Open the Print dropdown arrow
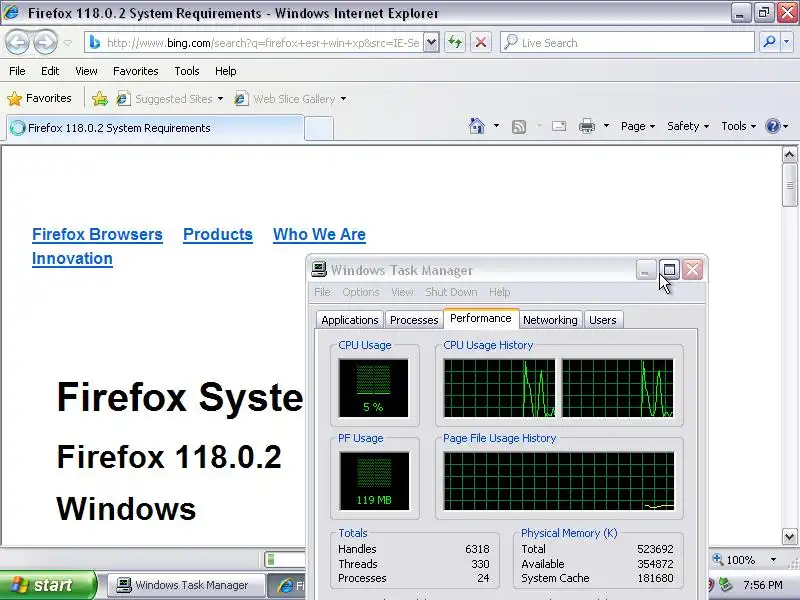The height and width of the screenshot is (600, 800). [x=606, y=126]
